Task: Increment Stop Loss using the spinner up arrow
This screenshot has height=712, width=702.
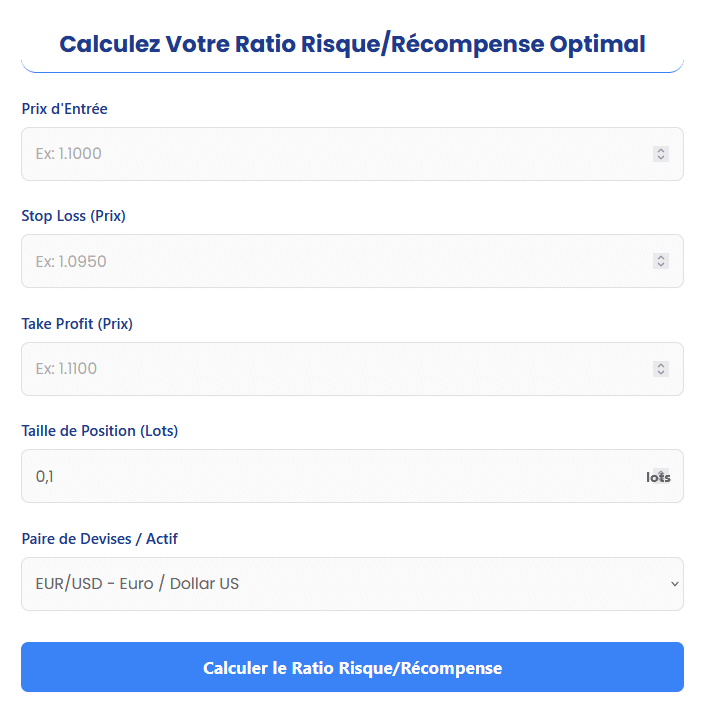Action: (660, 257)
